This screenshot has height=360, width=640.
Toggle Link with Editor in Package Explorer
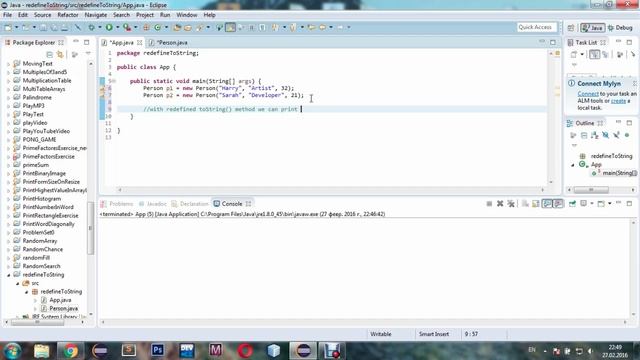pos(60,54)
